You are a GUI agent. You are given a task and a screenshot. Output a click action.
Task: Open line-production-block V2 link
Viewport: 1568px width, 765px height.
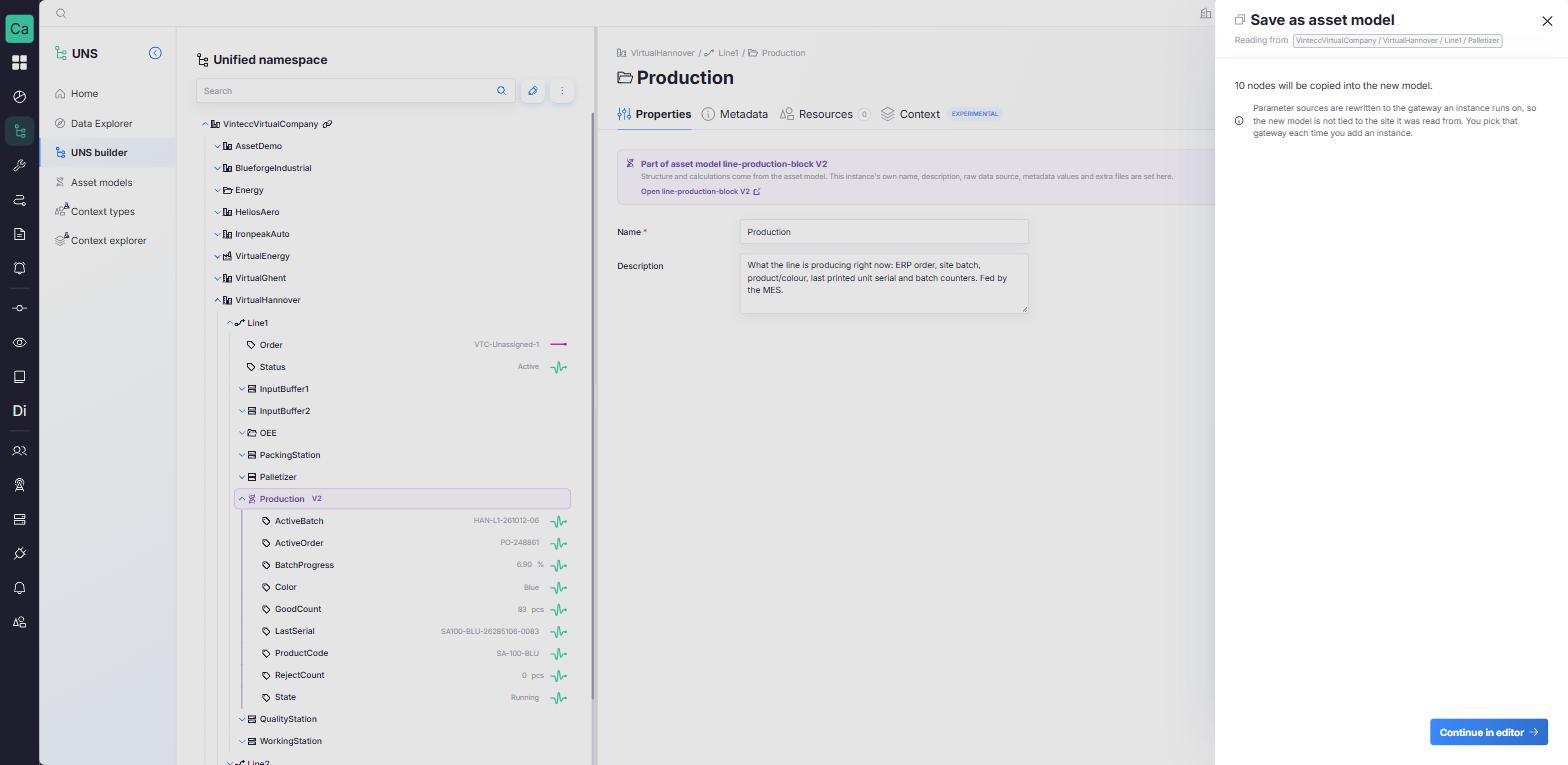pyautogui.click(x=700, y=192)
